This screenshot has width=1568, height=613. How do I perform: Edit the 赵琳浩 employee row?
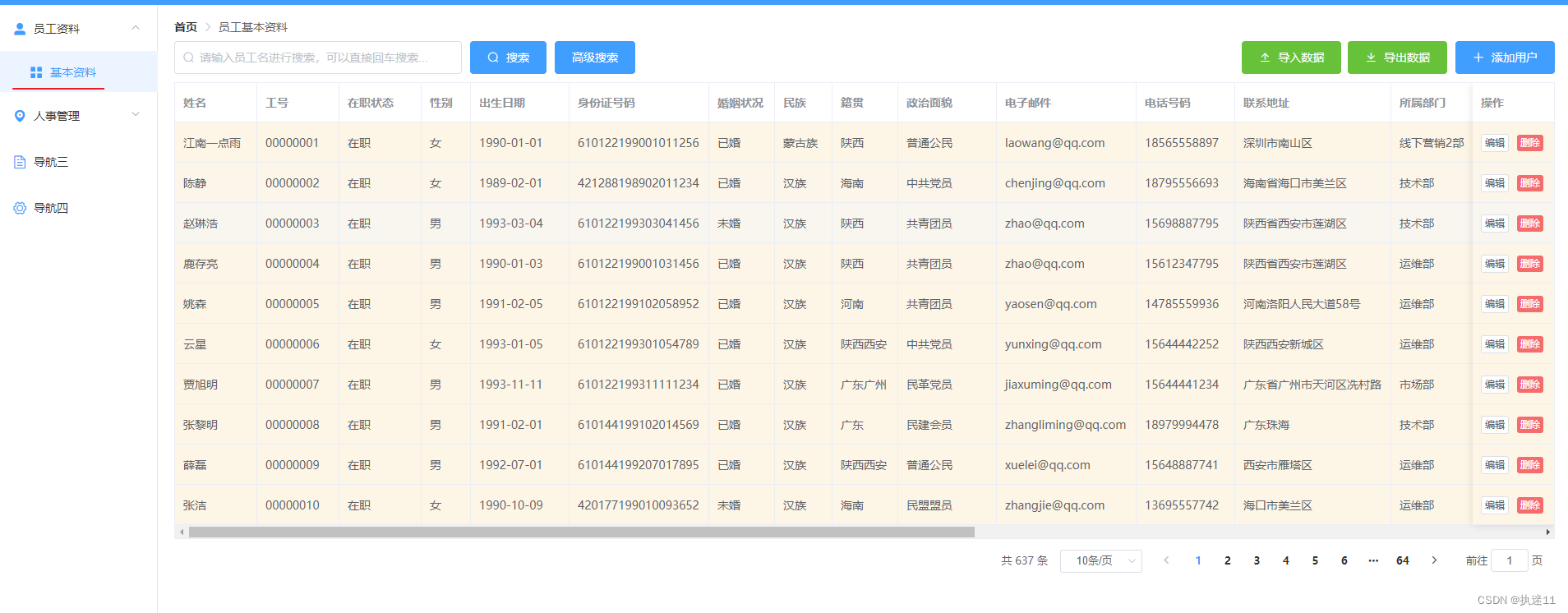1495,224
